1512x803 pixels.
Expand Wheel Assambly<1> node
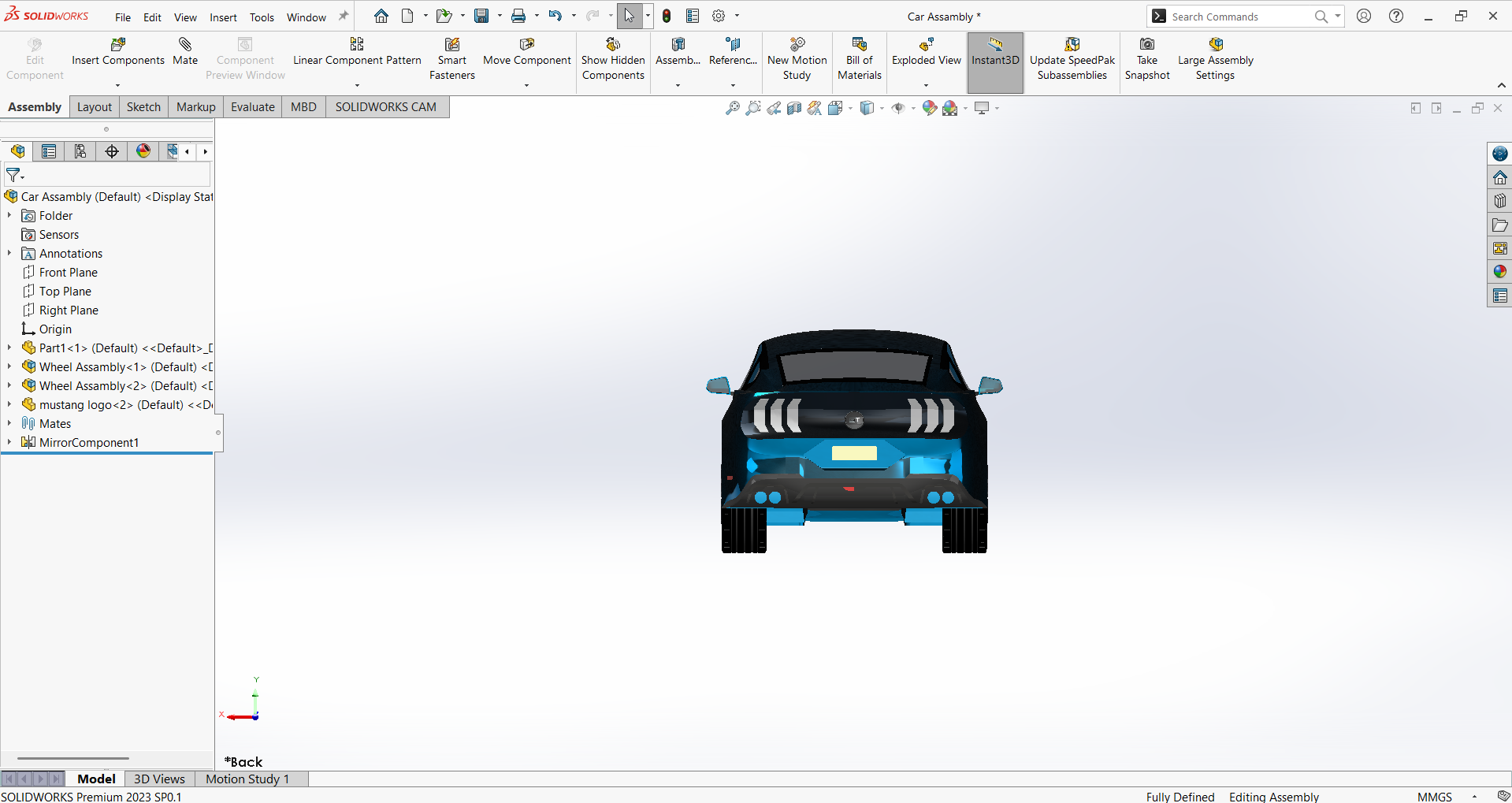pyautogui.click(x=9, y=366)
